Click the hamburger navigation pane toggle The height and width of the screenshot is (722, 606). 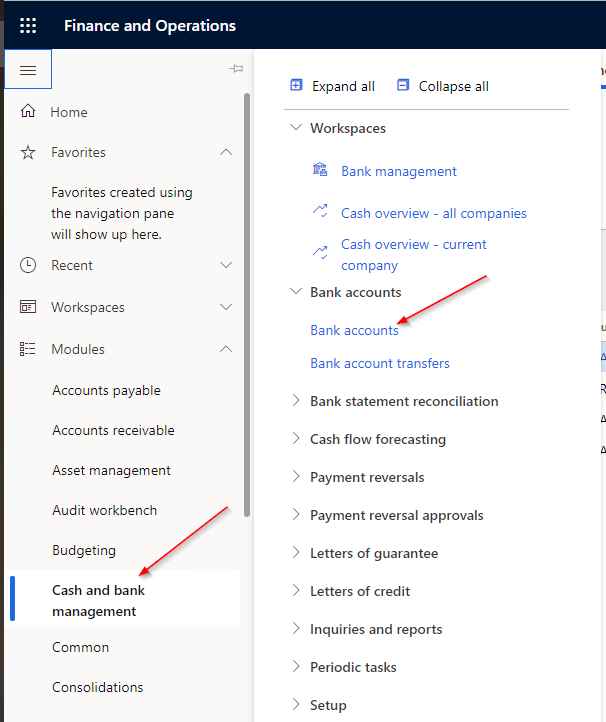coord(28,70)
